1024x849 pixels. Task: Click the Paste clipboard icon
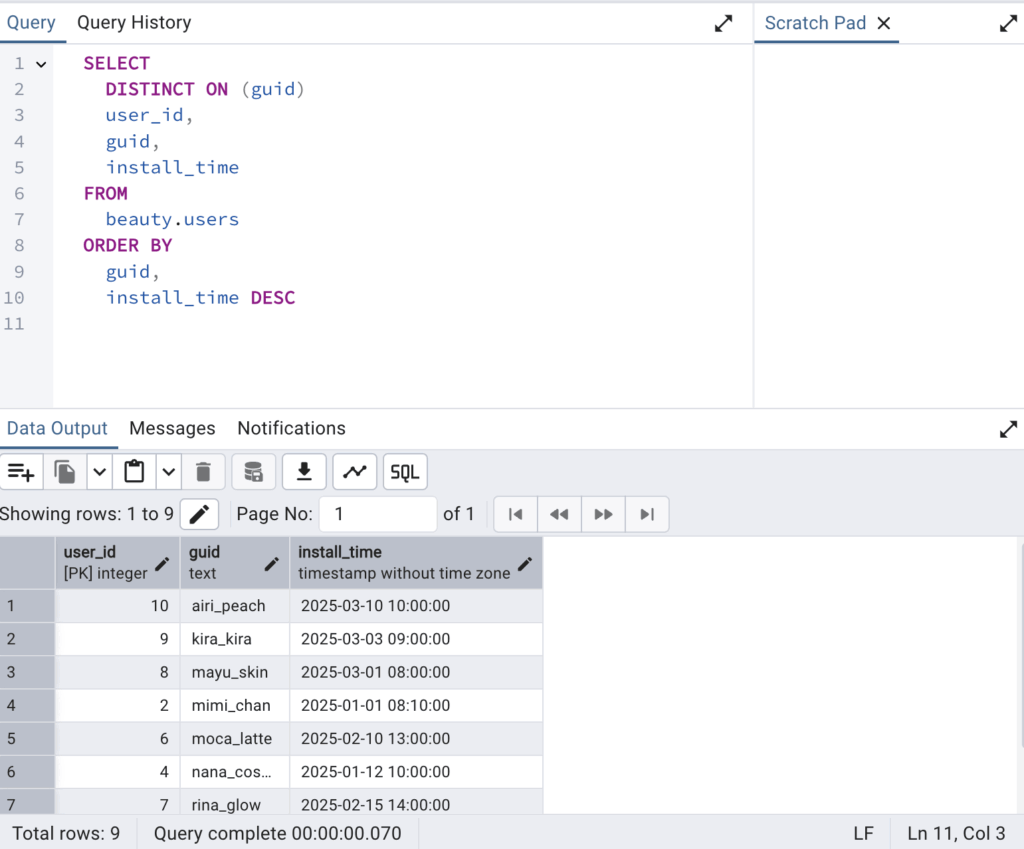[x=135, y=472]
